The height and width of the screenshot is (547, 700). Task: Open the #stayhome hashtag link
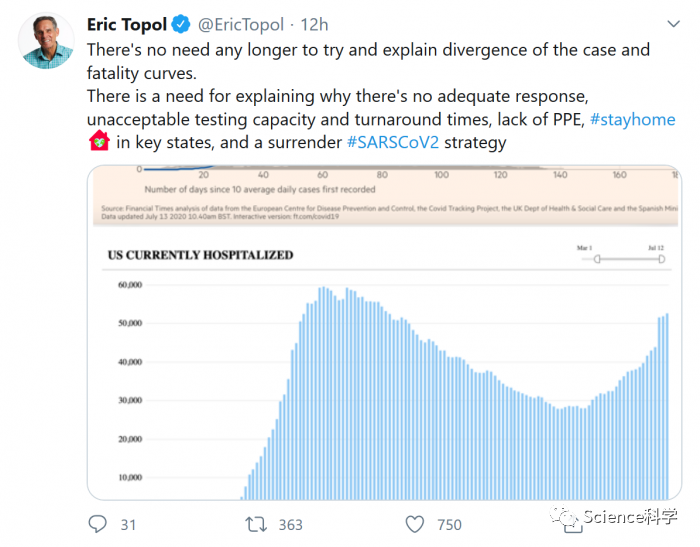[633, 119]
